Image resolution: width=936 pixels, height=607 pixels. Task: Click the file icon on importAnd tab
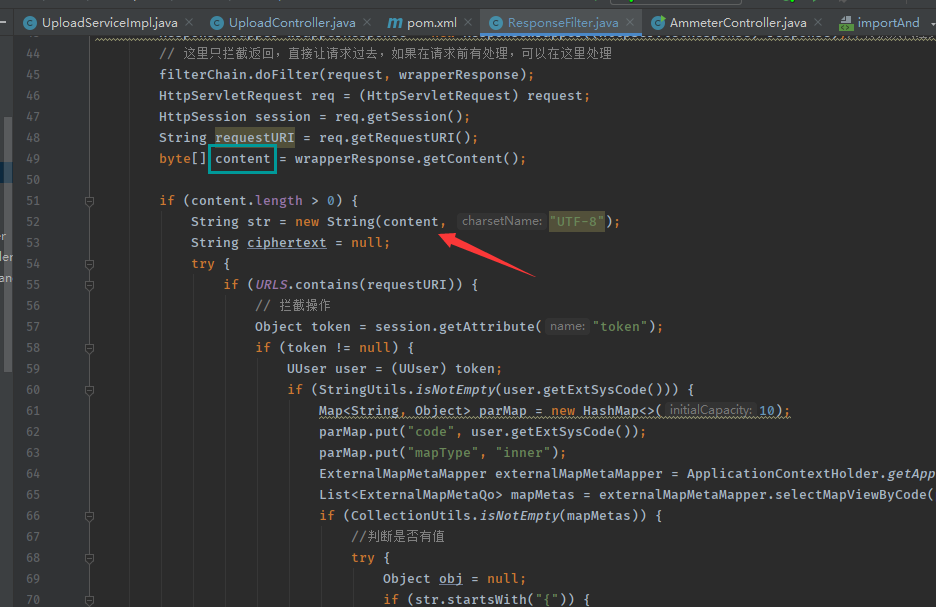[x=846, y=23]
